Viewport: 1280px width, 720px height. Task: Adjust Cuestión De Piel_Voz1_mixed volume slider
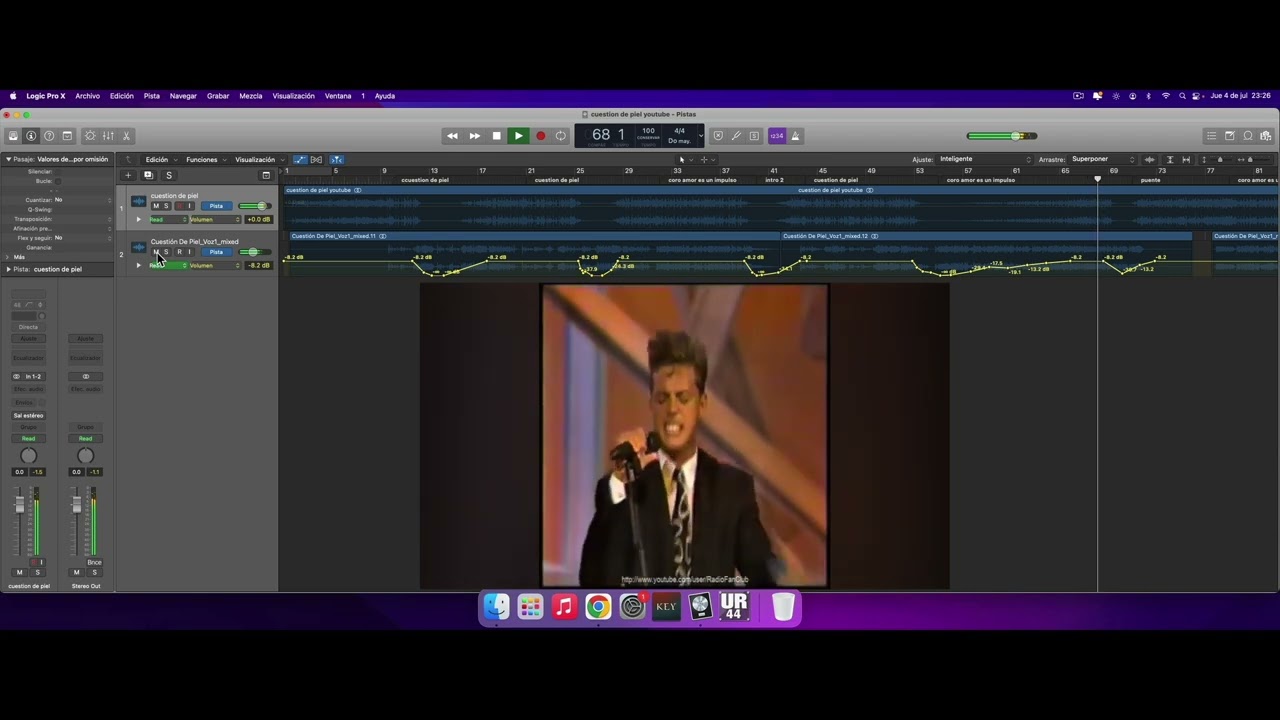pos(254,252)
